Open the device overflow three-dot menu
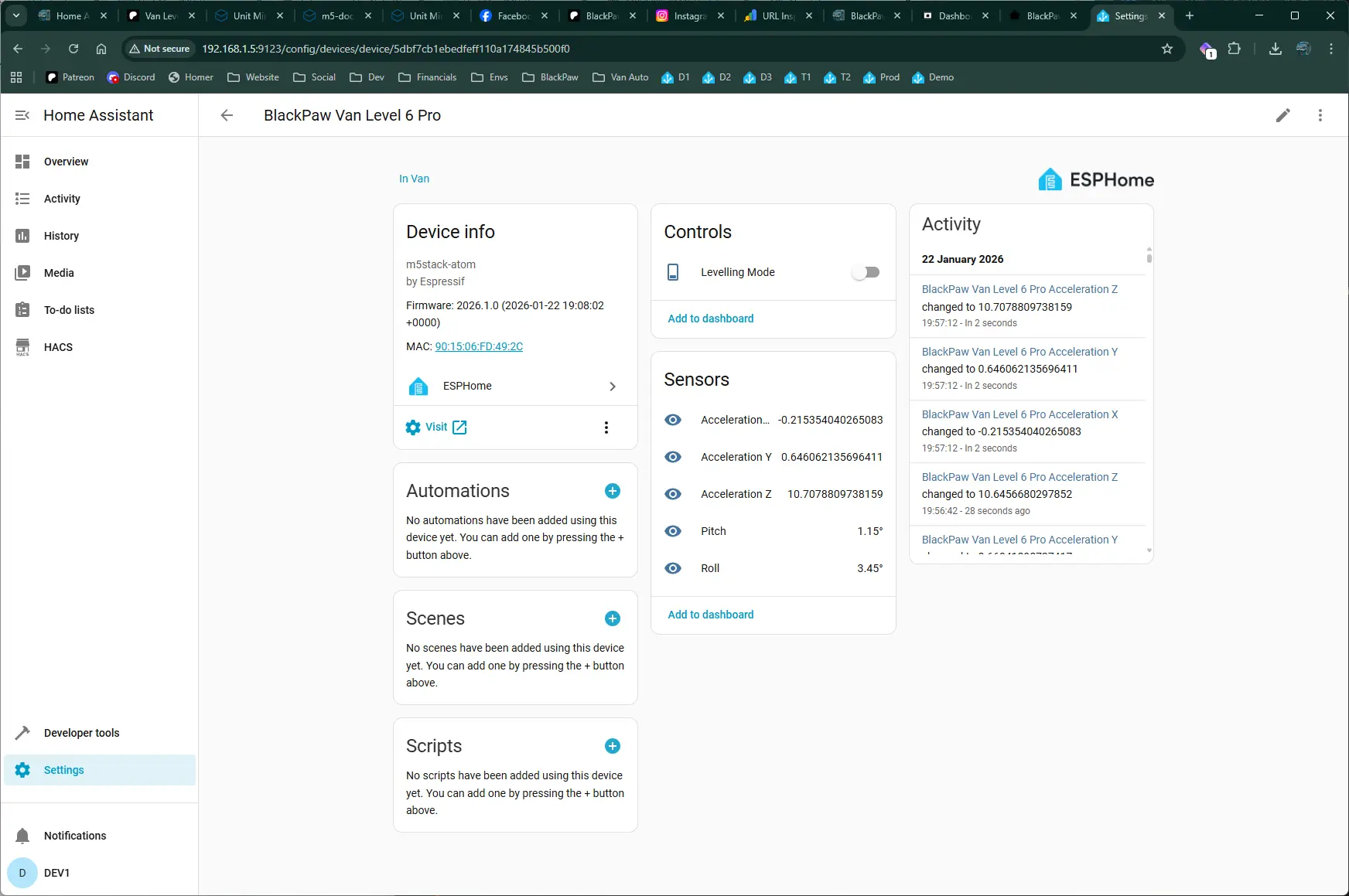The height and width of the screenshot is (896, 1349). coord(1320,115)
